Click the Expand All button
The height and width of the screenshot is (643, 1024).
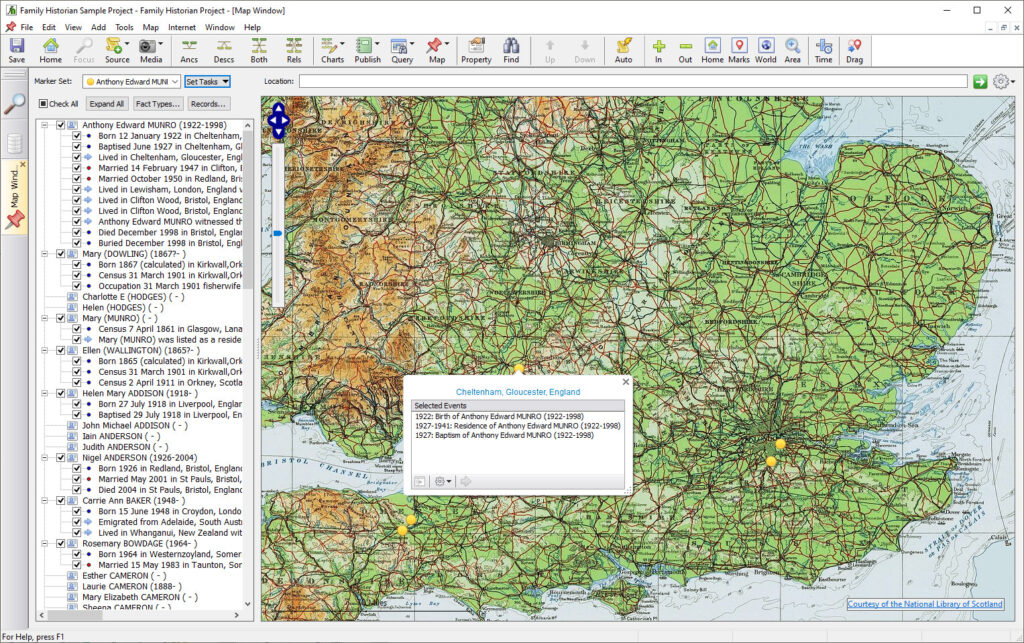[106, 104]
